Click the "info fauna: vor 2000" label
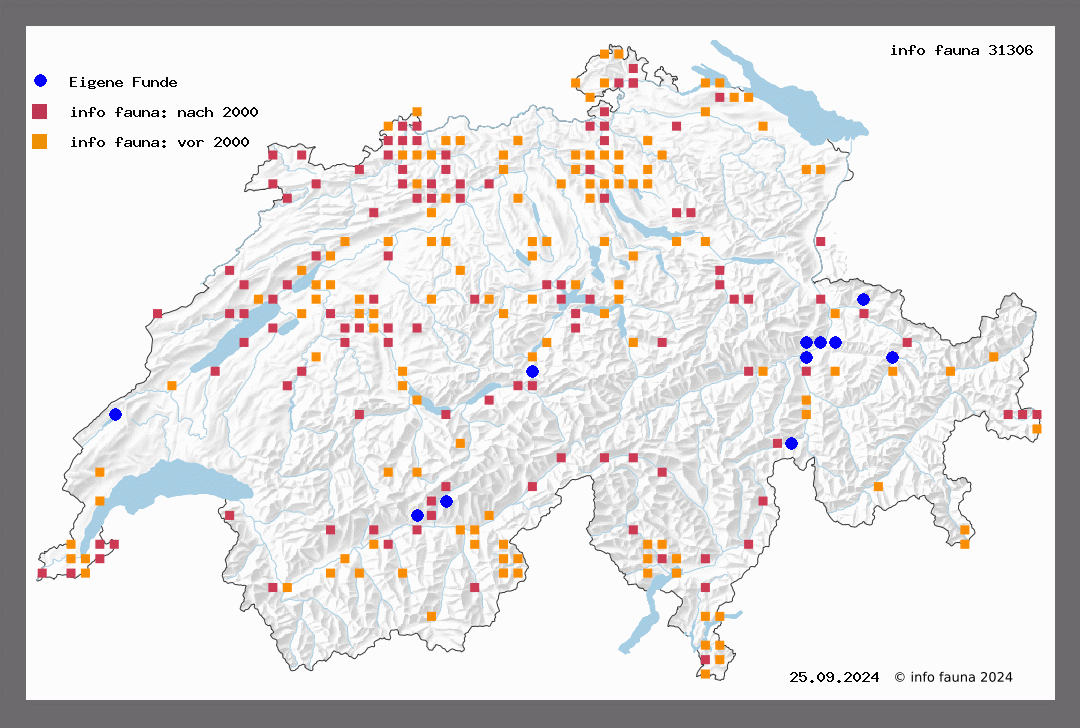This screenshot has width=1080, height=728. point(159,142)
